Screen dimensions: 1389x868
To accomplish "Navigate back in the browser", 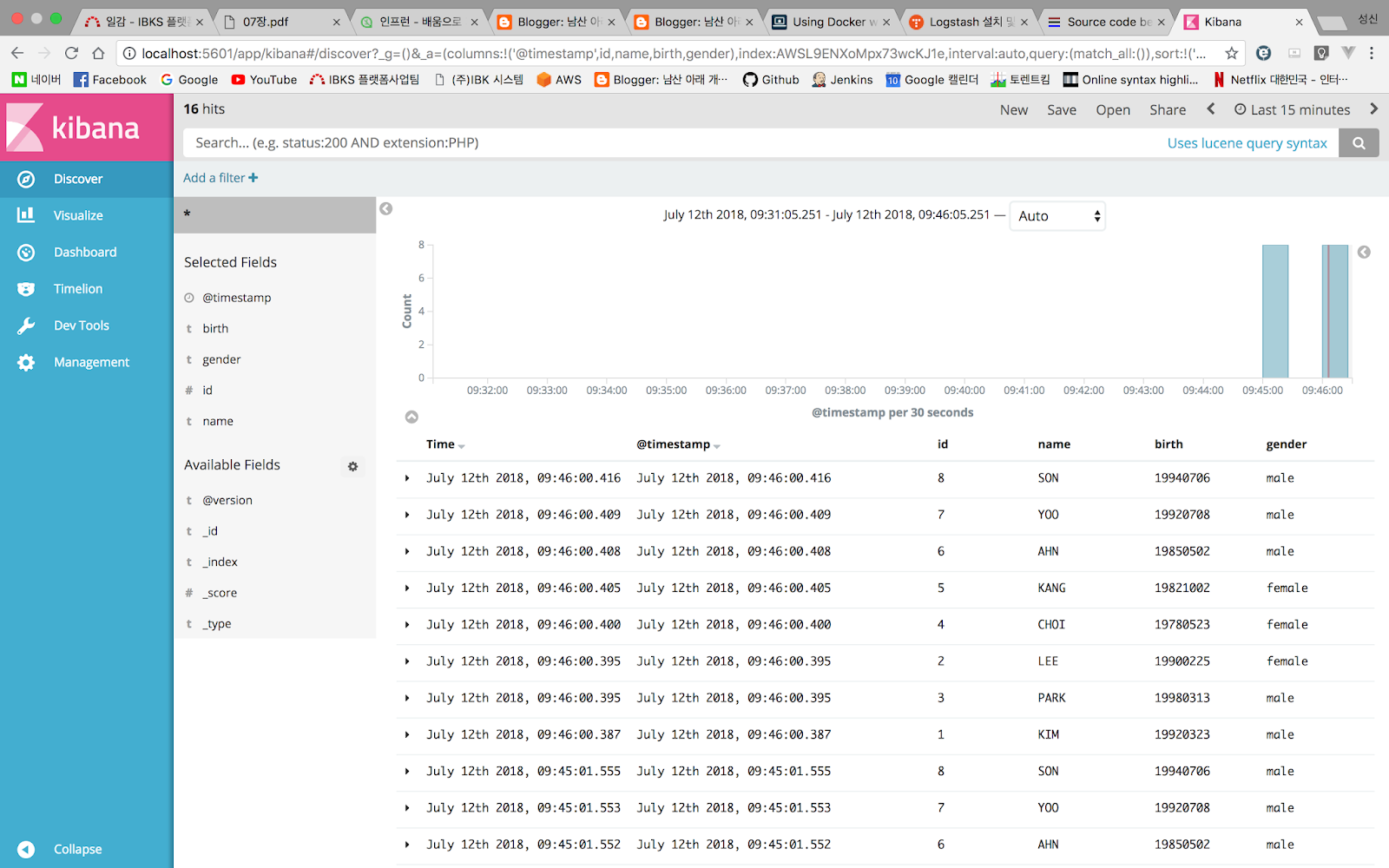I will [17, 53].
